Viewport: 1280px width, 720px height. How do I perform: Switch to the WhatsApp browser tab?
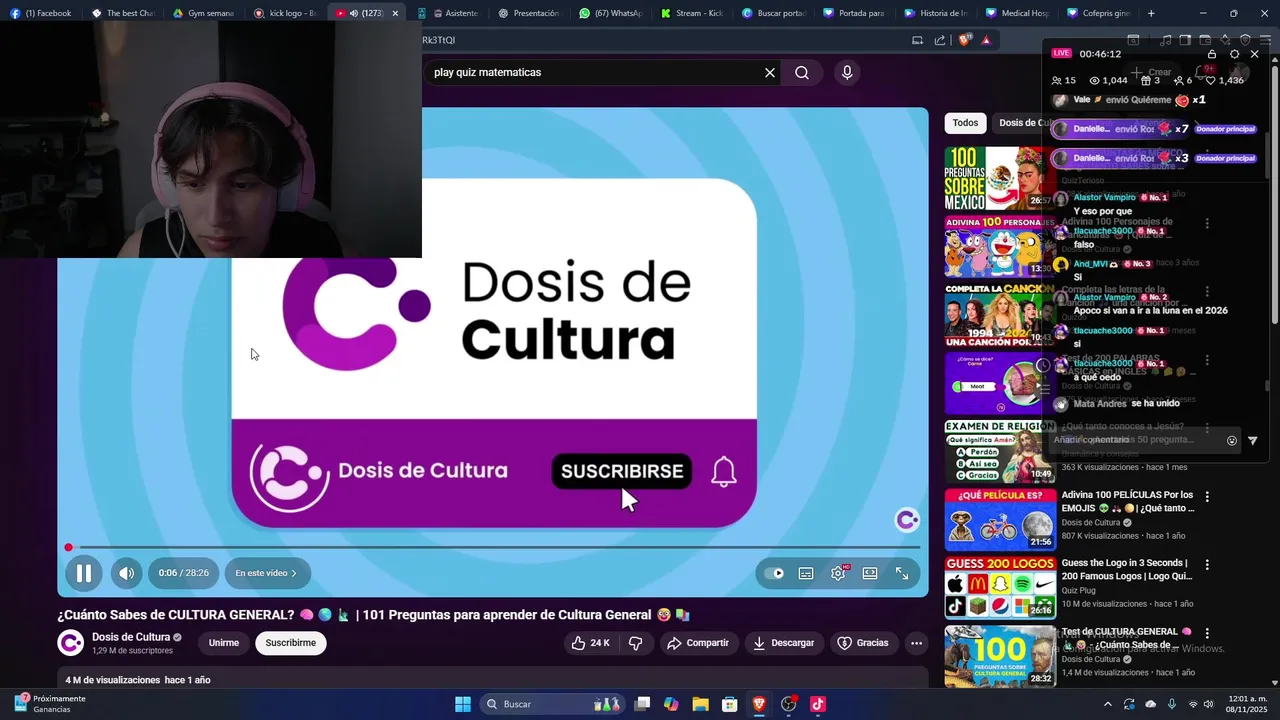(x=610, y=13)
